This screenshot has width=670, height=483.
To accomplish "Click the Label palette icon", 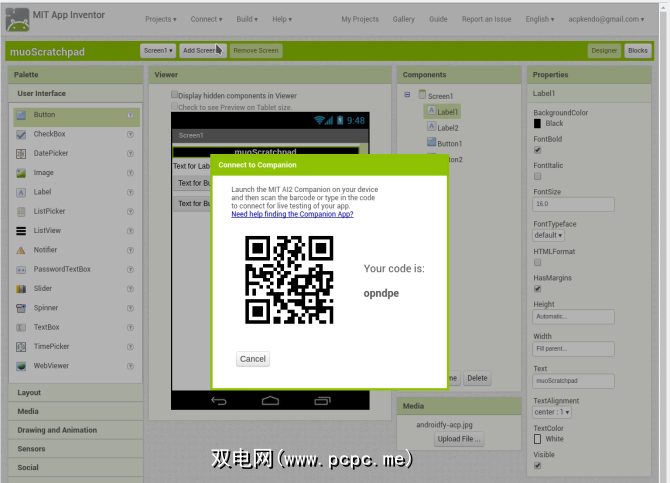I will [21, 192].
